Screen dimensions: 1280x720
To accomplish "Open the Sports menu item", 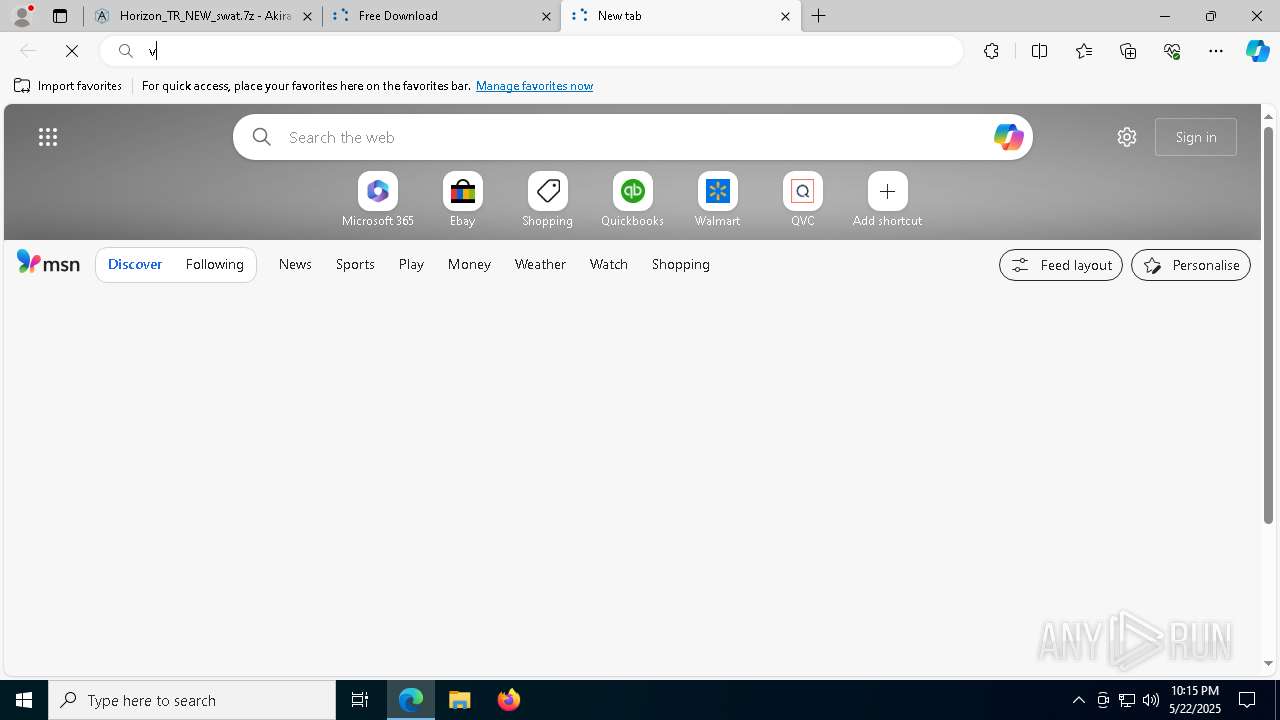I will coord(355,264).
